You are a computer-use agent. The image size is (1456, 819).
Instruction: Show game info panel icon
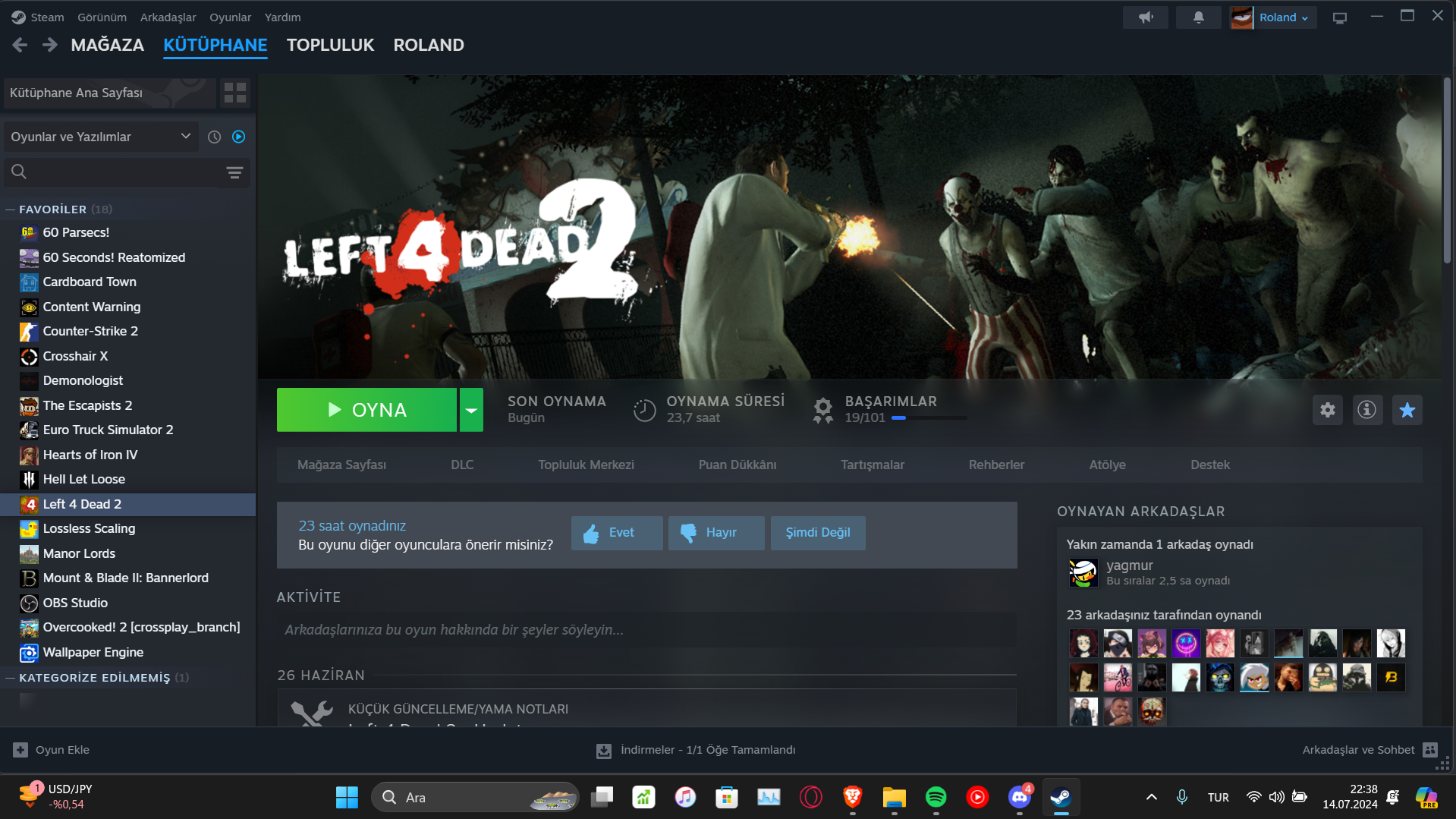1367,410
